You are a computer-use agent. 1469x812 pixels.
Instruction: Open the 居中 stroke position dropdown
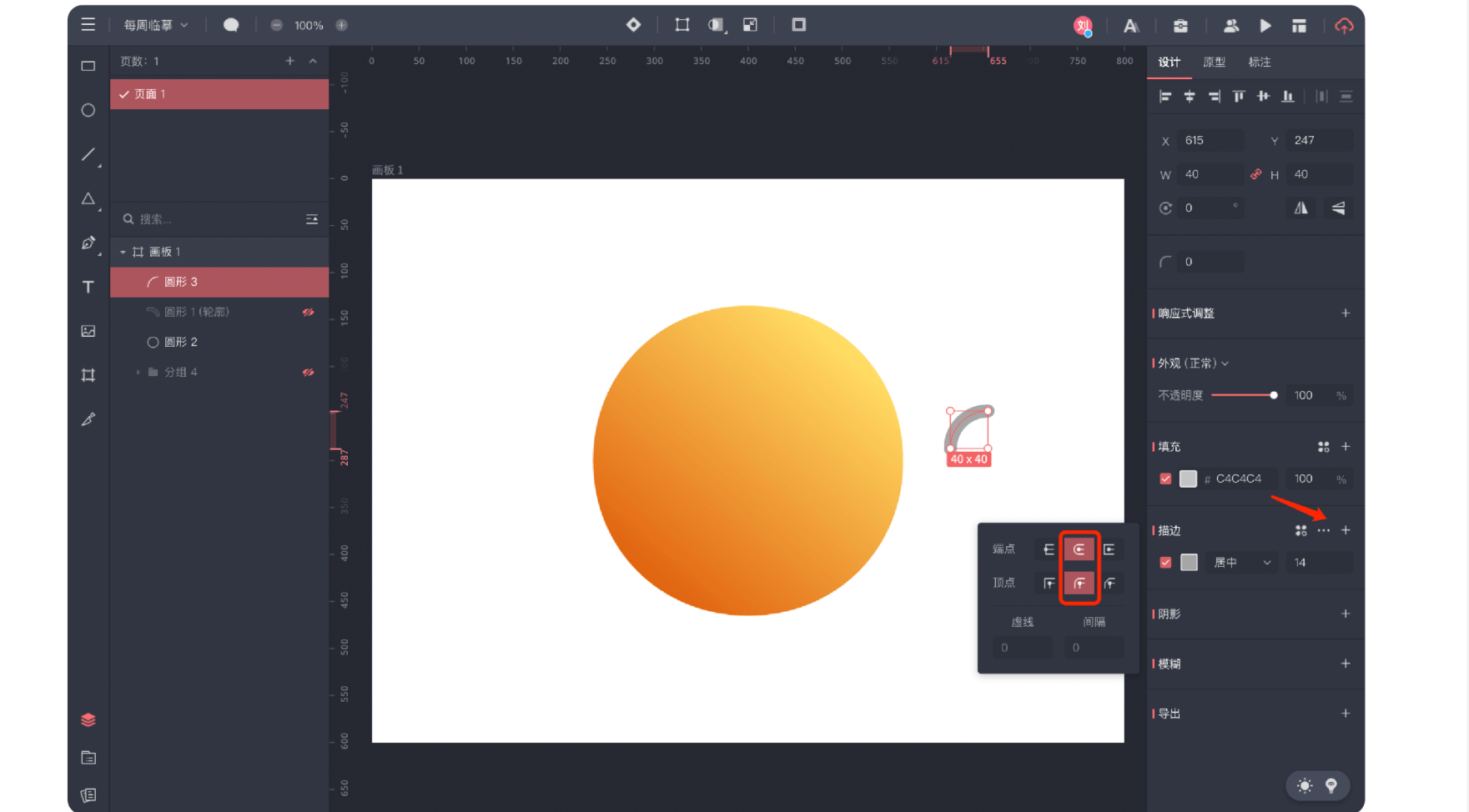click(1241, 563)
